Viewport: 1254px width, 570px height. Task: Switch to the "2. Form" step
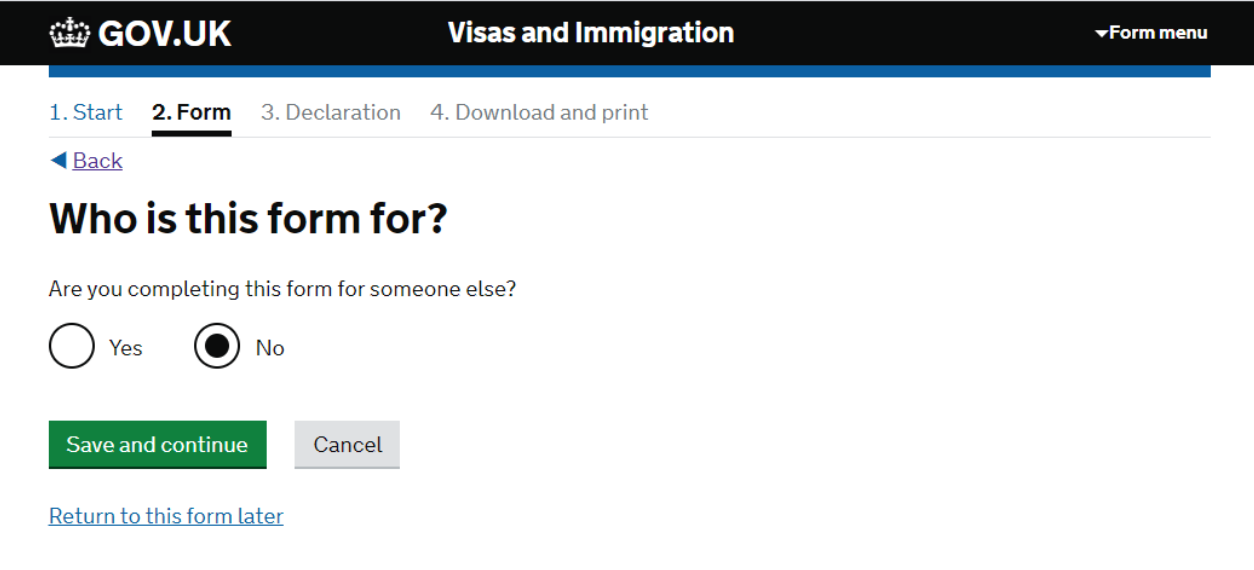coord(191,112)
